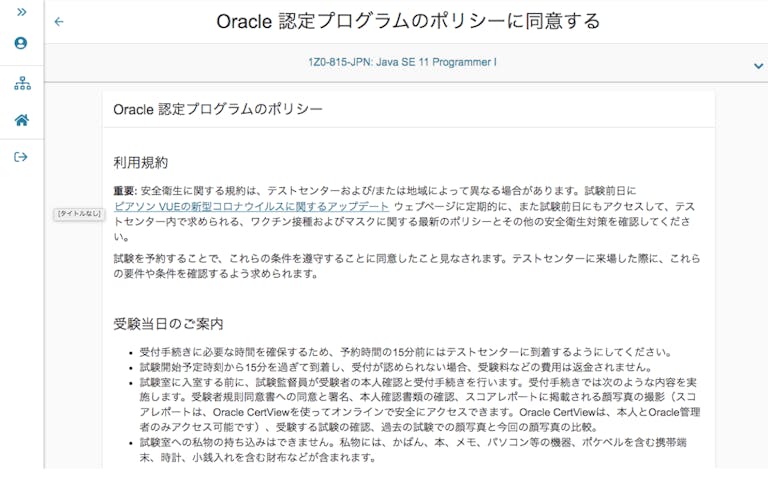Viewport: 768px width, 484px height.
Task: Click the 受験当日のご案内 heading
Action: coord(168,324)
